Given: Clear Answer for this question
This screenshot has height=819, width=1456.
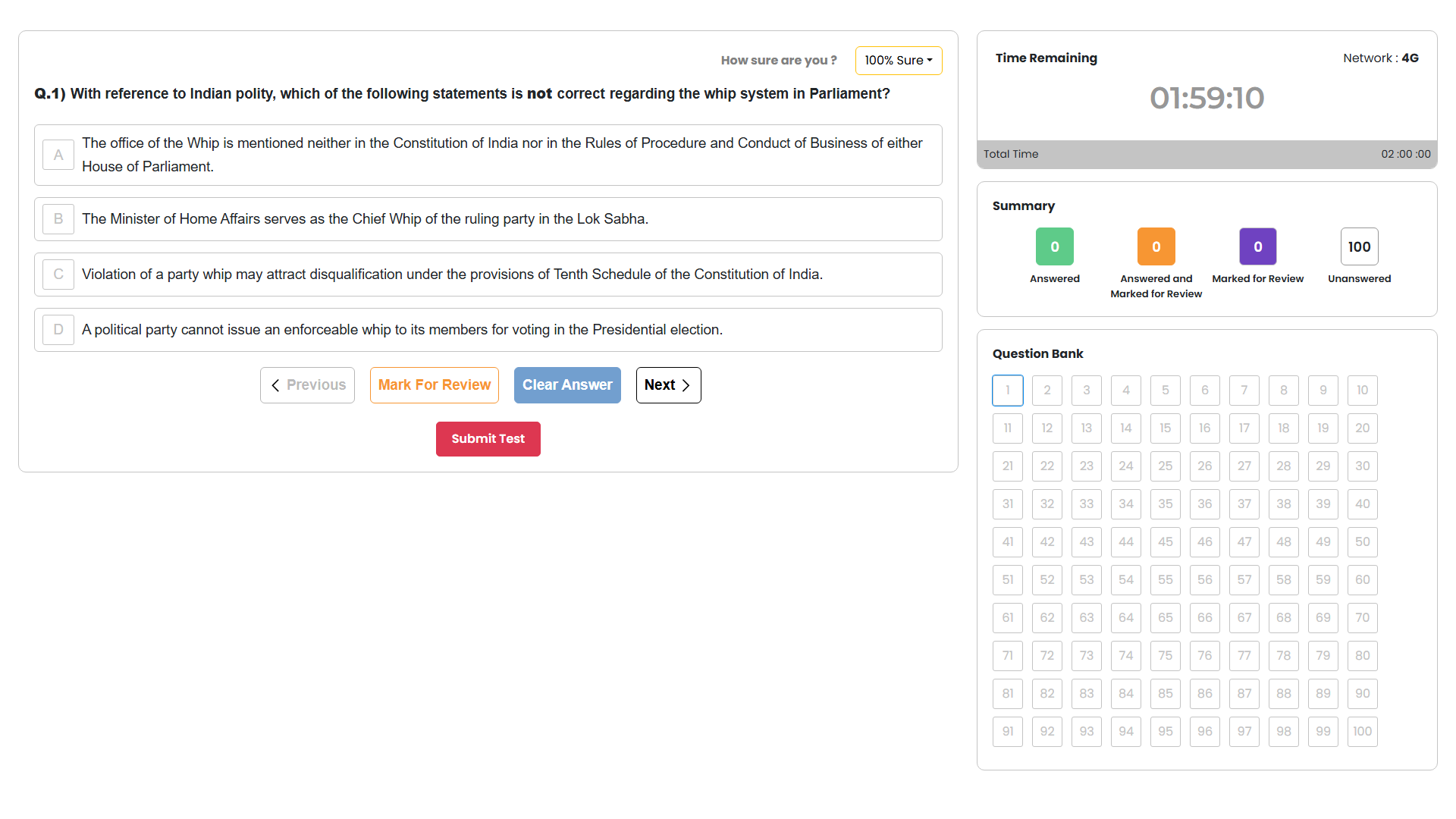Looking at the screenshot, I should click(566, 385).
